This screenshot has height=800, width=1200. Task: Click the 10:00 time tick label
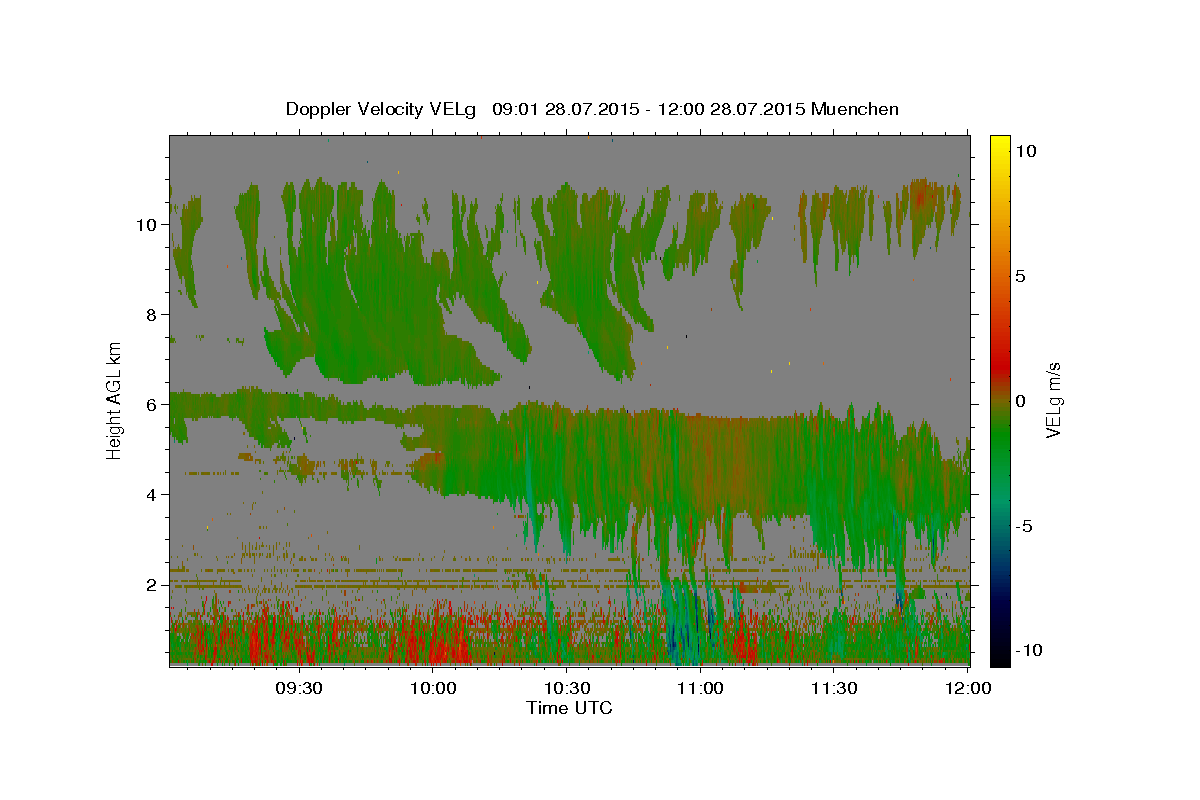pos(433,688)
